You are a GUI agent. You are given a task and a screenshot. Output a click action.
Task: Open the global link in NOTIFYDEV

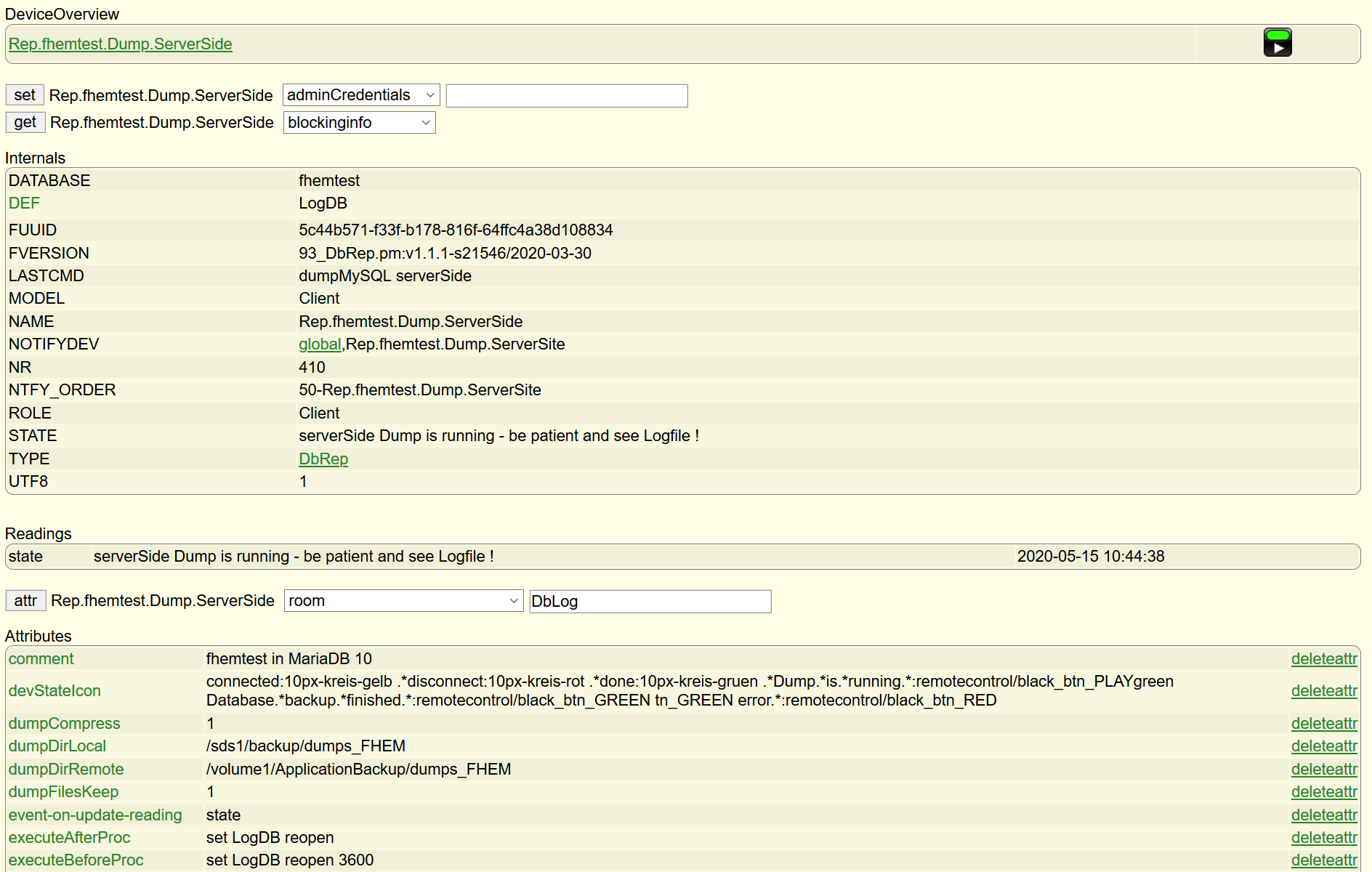tap(319, 344)
